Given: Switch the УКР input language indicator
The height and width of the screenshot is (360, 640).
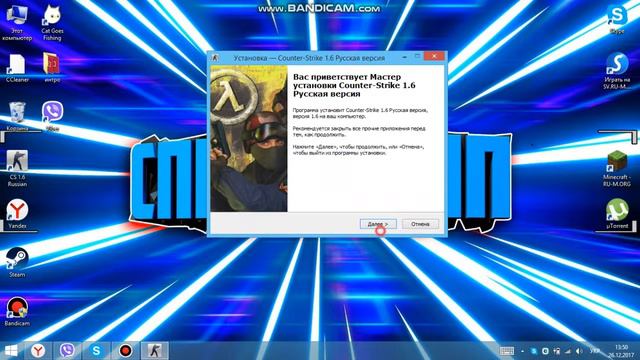Looking at the screenshot, I should tap(595, 351).
